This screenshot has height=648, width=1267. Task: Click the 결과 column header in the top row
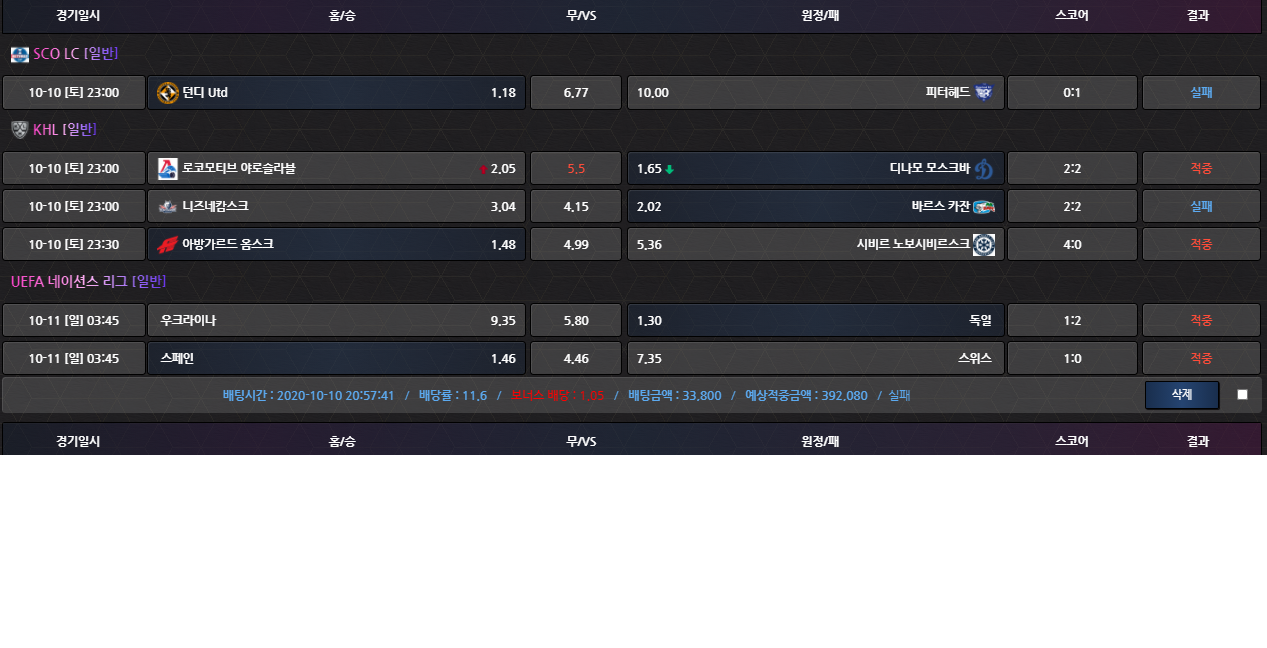point(1197,16)
